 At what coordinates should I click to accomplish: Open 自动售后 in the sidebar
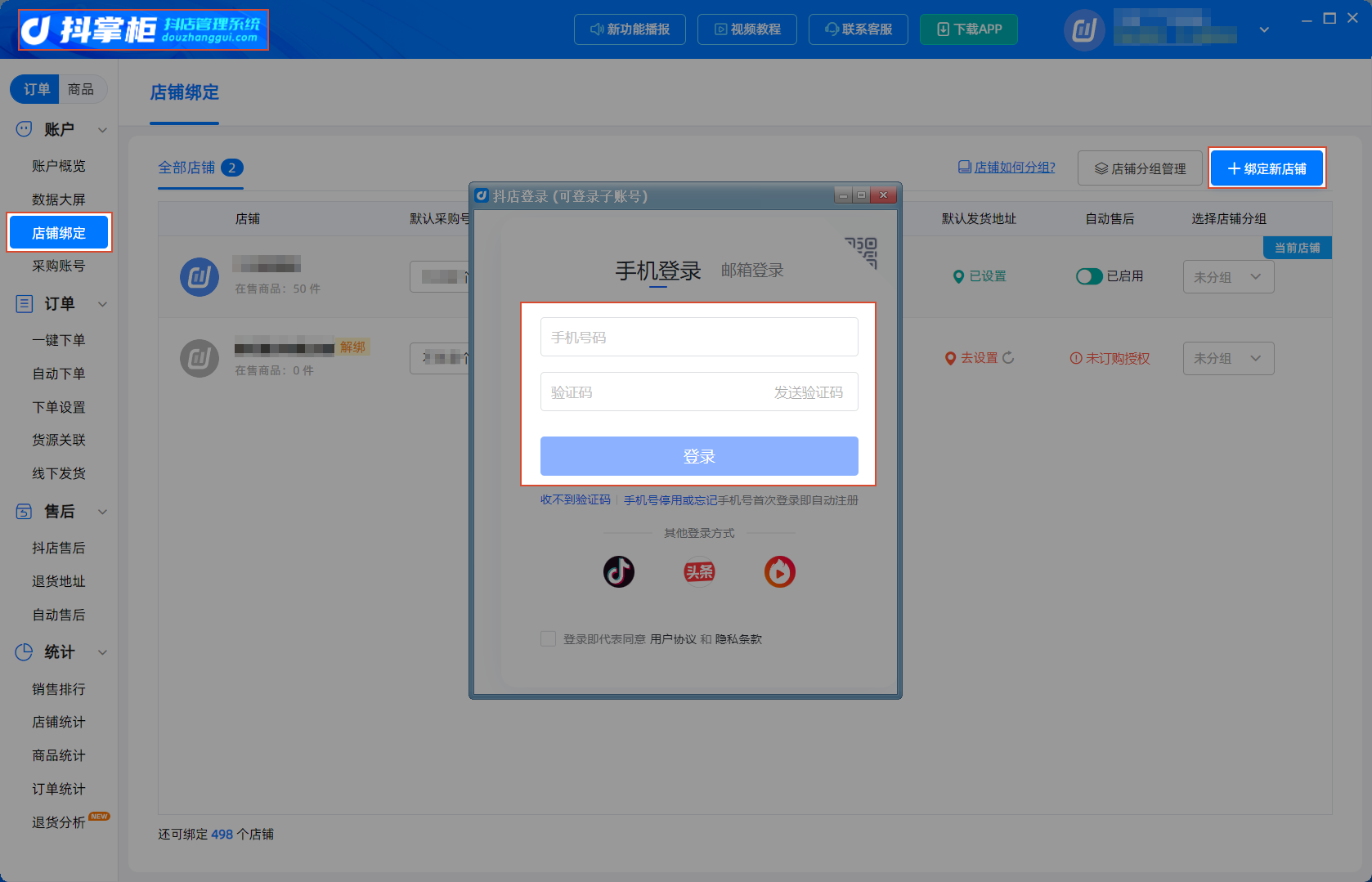(x=59, y=615)
